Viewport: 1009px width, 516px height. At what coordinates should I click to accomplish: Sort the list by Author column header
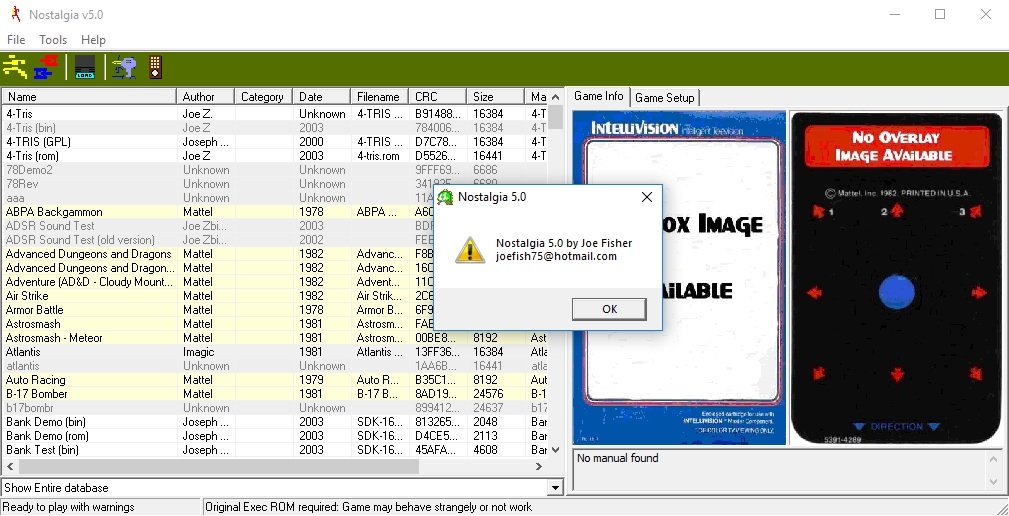(x=205, y=97)
